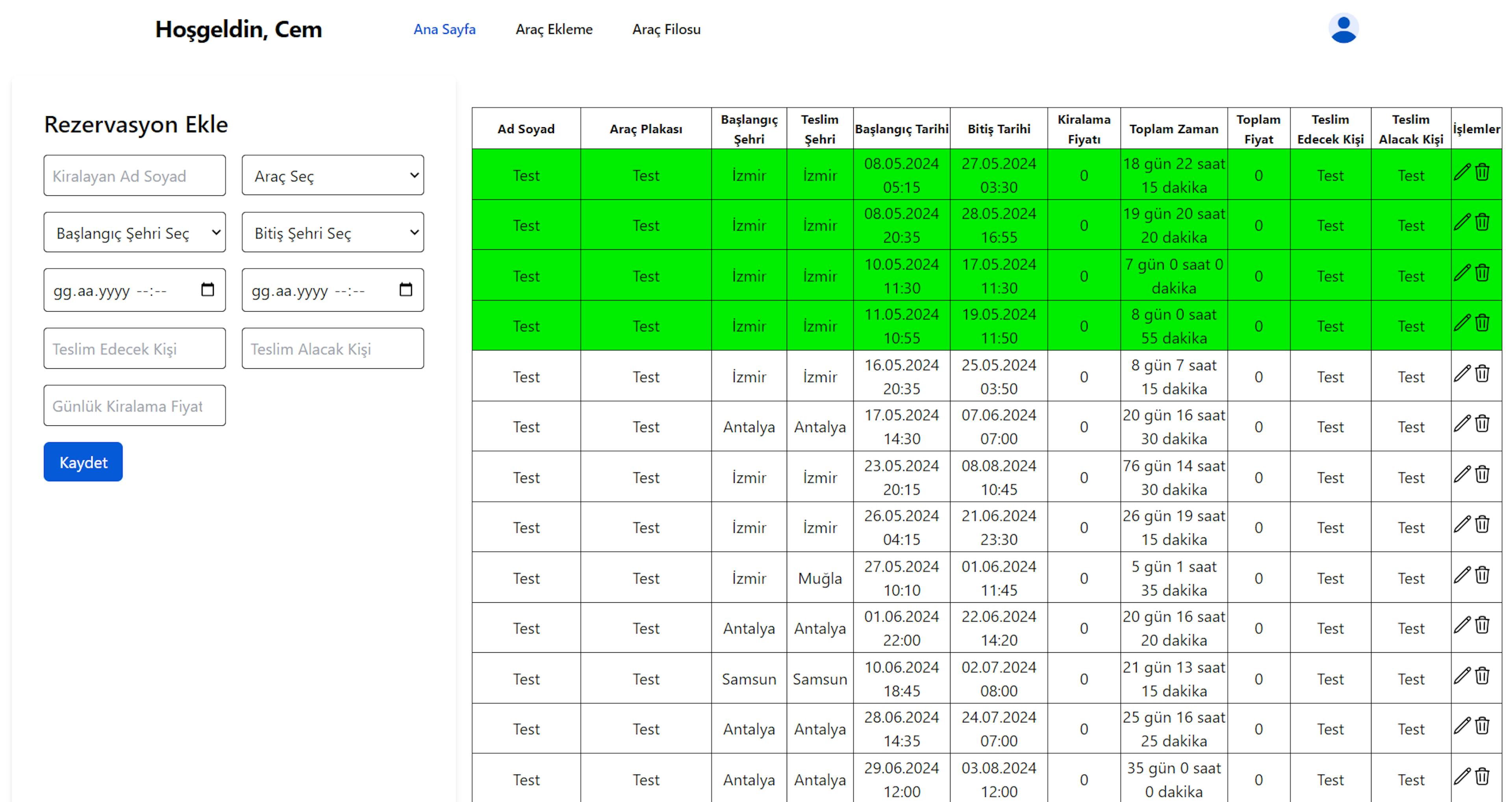Image resolution: width=1512 pixels, height=802 pixels.
Task: Focus the Teslim Alacak Kişi field
Action: click(x=333, y=348)
